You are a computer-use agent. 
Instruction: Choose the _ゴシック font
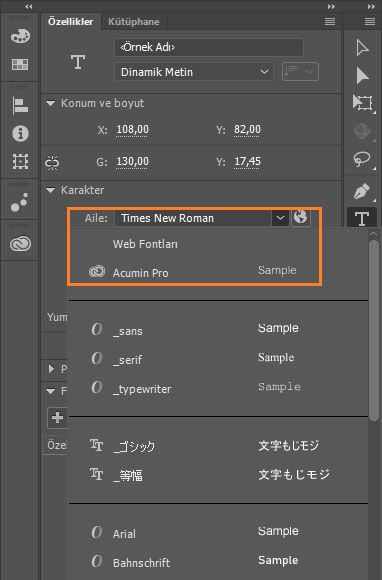click(x=218, y=446)
